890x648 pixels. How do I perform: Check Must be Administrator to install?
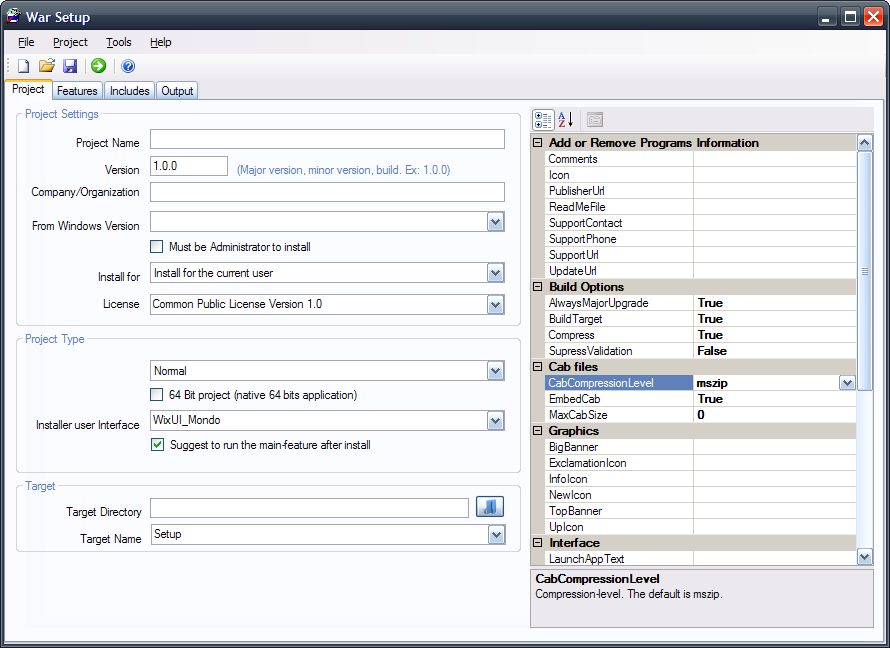tap(157, 246)
